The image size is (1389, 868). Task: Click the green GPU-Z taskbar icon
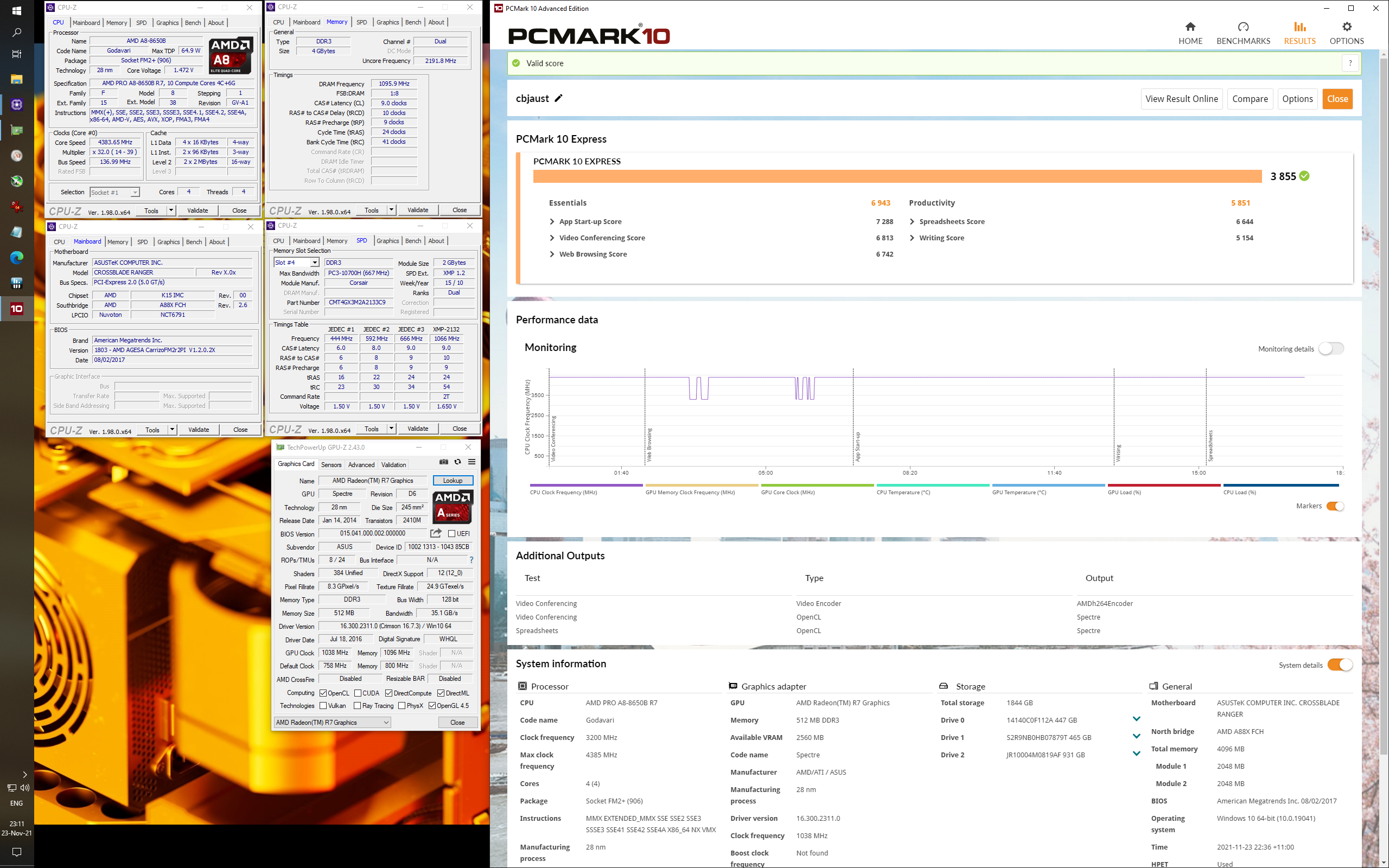coord(17,130)
